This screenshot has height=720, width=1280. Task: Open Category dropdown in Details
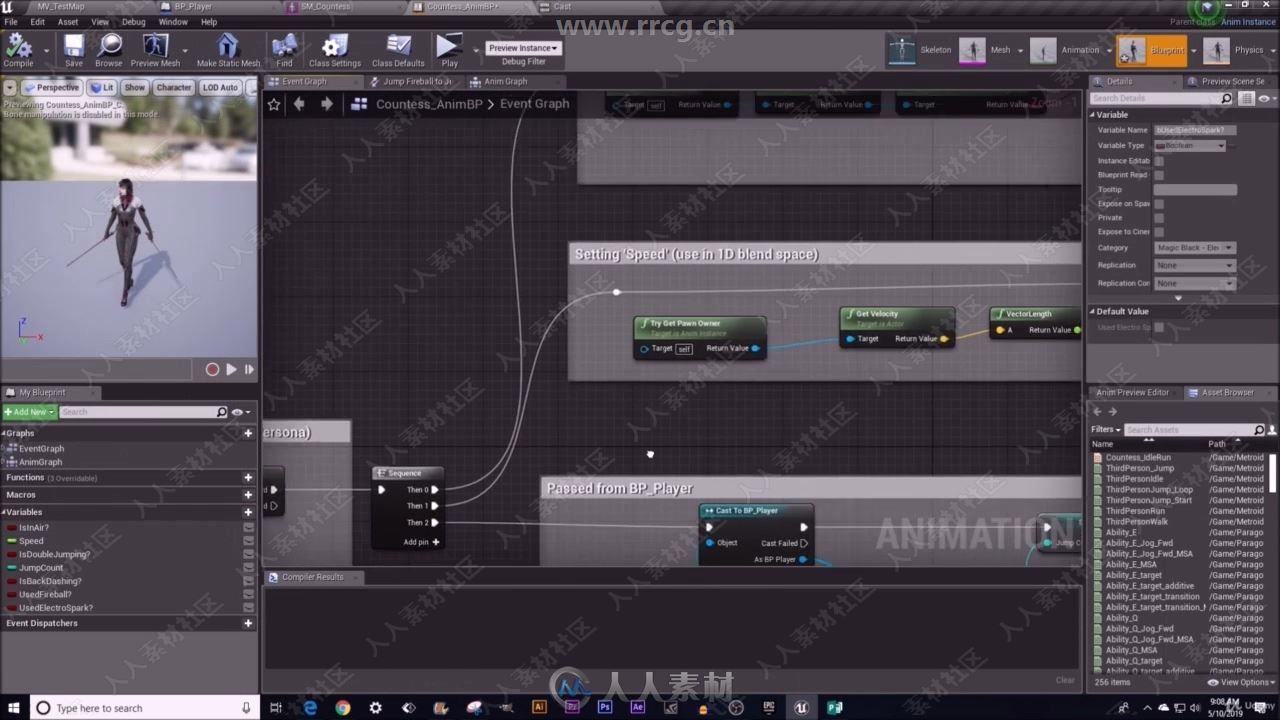pyautogui.click(x=1195, y=247)
